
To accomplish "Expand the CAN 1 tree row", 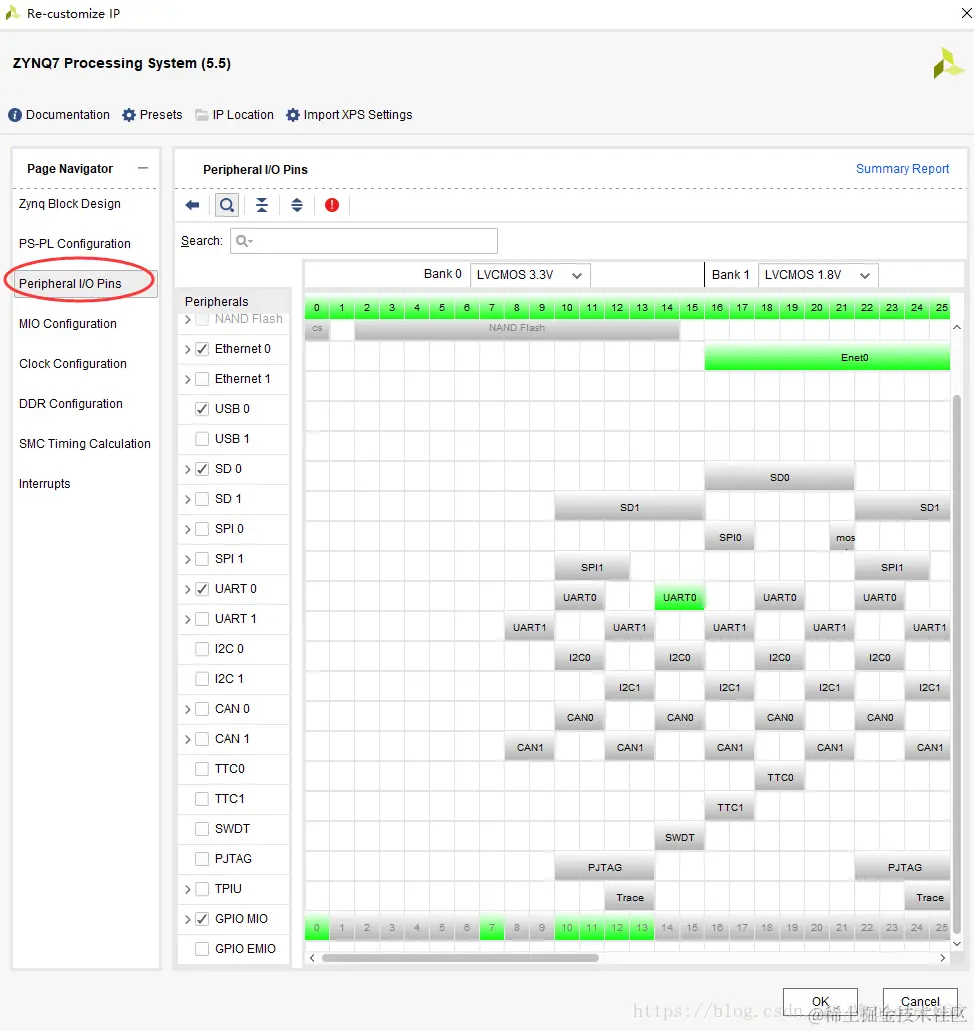I will [187, 739].
